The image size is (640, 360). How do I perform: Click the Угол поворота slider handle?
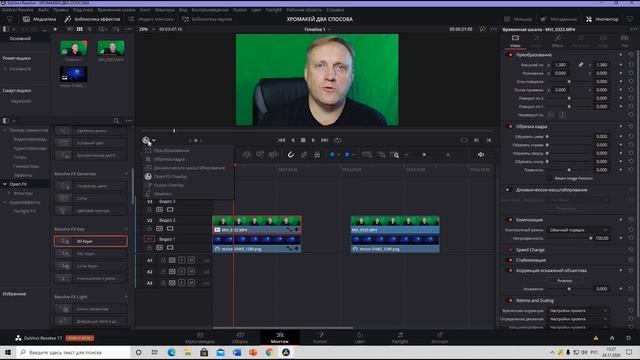(x=569, y=82)
